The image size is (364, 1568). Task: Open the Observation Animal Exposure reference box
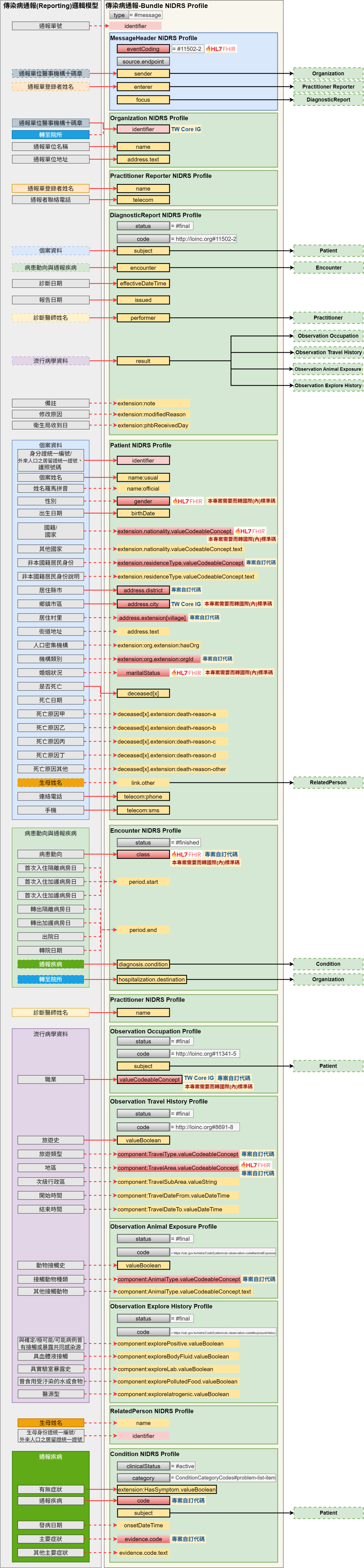click(328, 369)
